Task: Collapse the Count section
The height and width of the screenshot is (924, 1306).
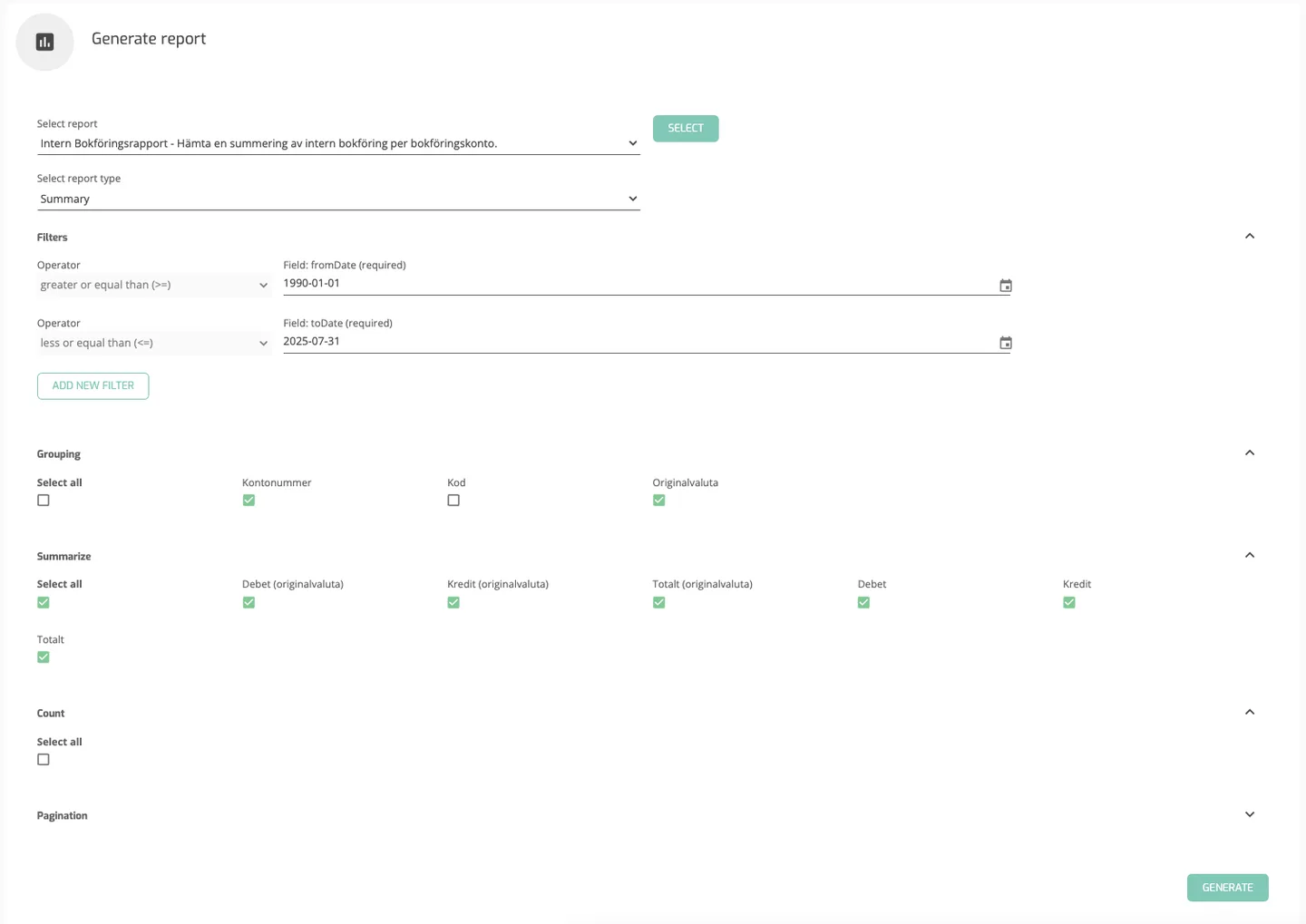Action: tap(1250, 713)
